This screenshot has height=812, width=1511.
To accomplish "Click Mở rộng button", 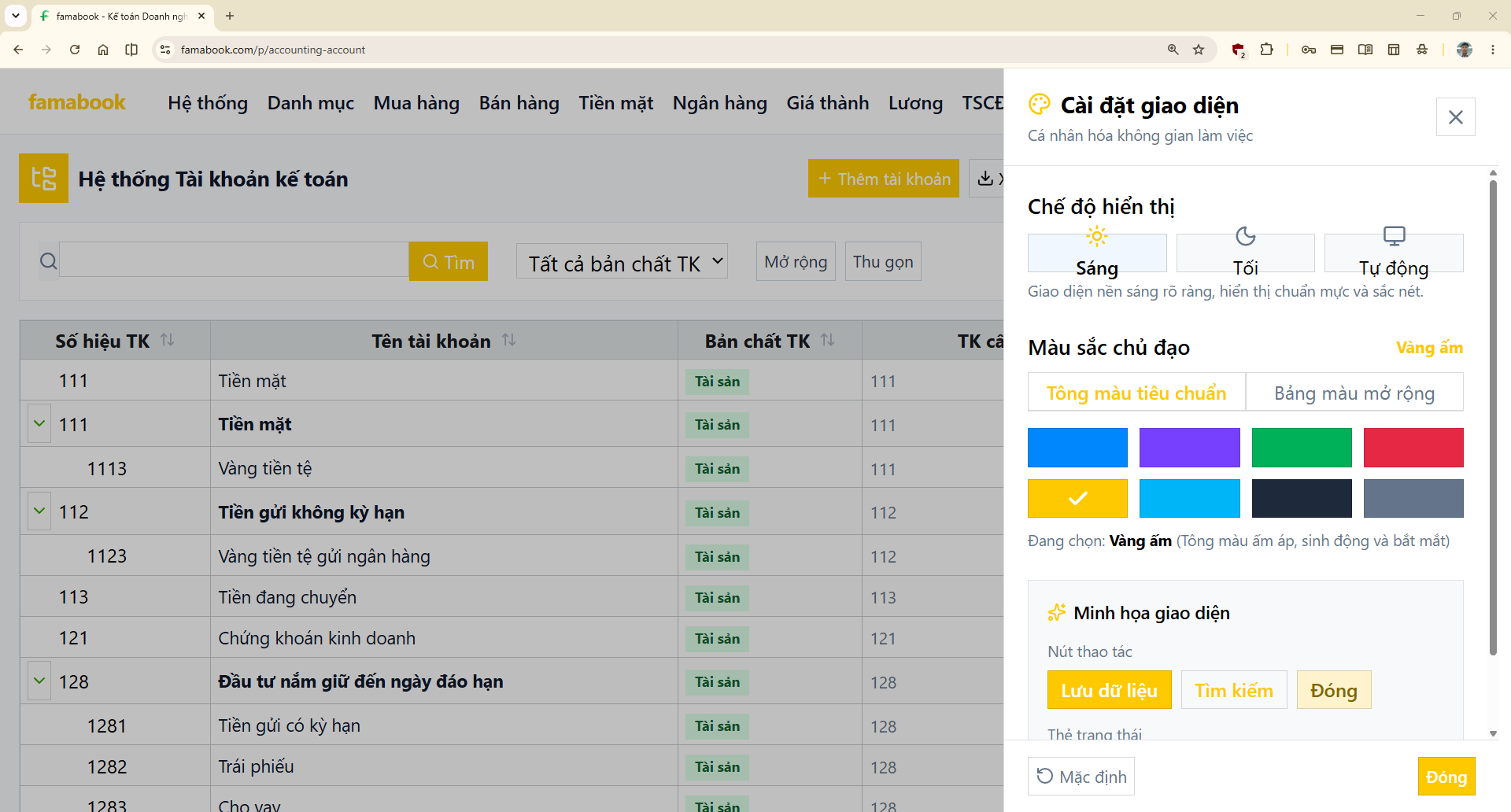I will pos(796,261).
